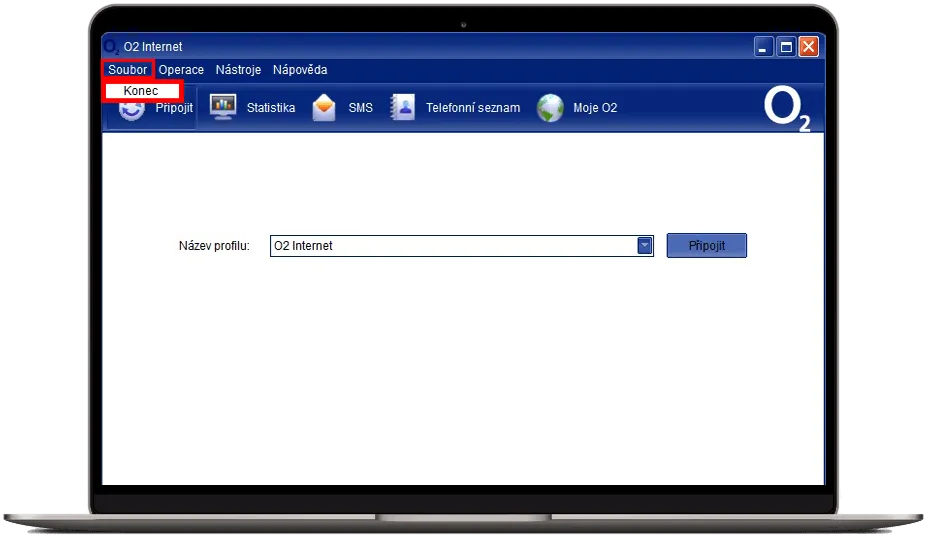The height and width of the screenshot is (537, 927).
Task: Choose Konec from the Soubor menu
Action: [x=141, y=91]
